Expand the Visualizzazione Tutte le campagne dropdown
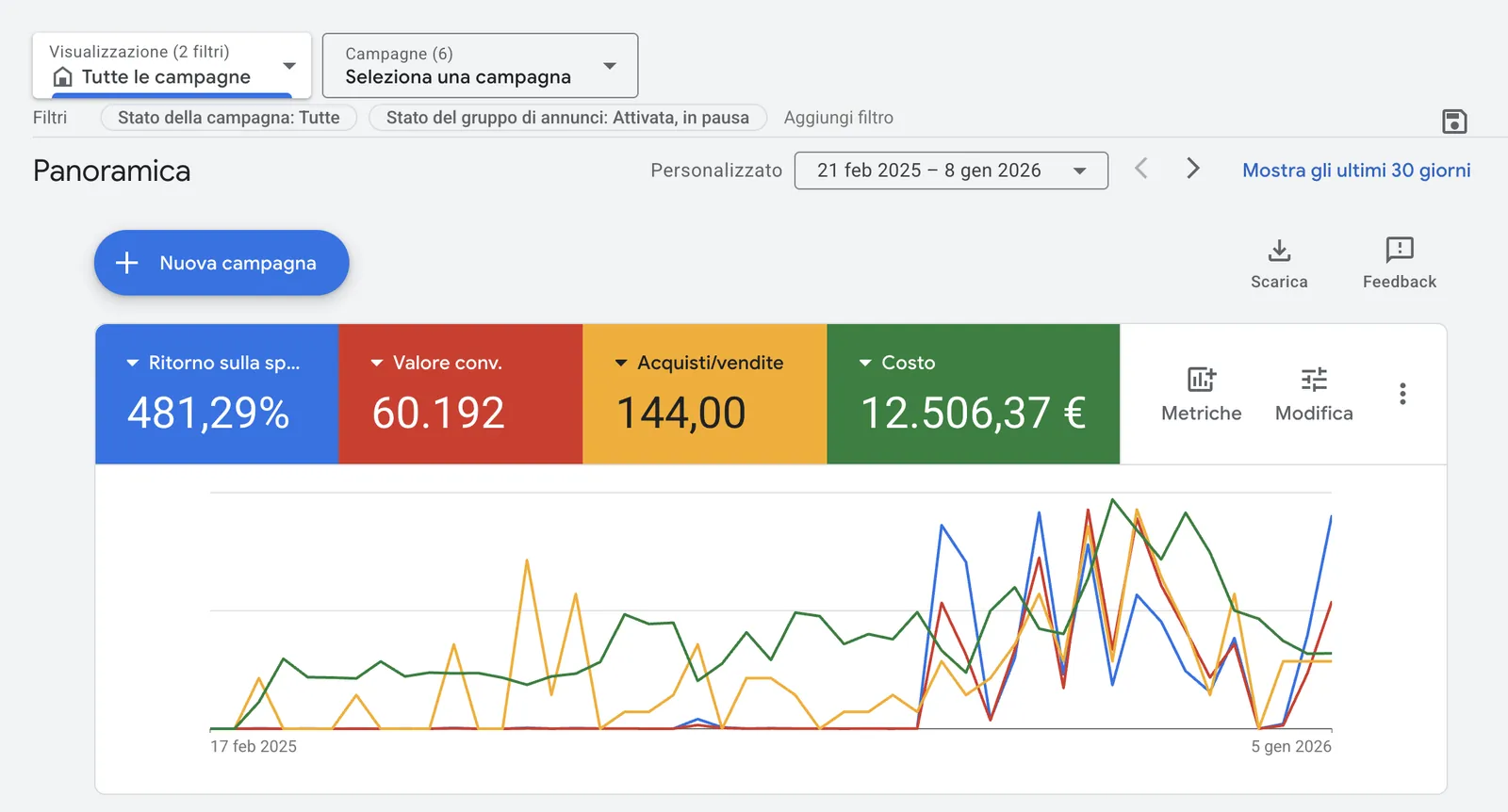Viewport: 1508px width, 812px height. point(172,65)
